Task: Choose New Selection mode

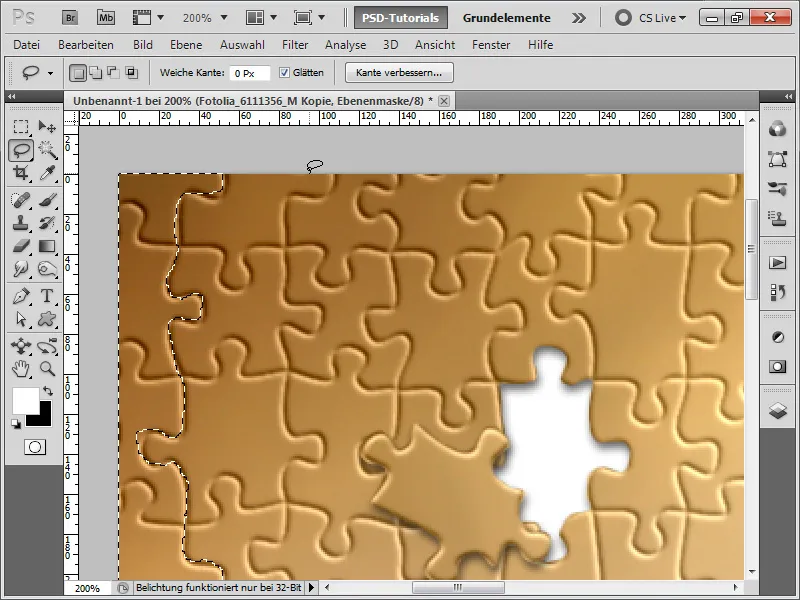Action: pyautogui.click(x=78, y=73)
